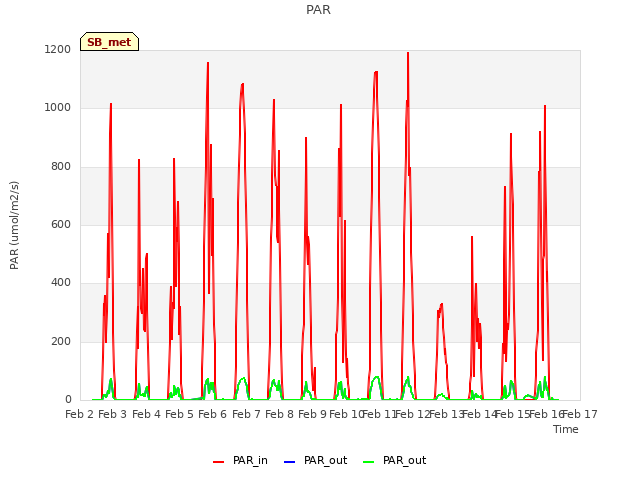
Task: Toggle the PAR_out label beside blue swatch
Action: tap(325, 460)
